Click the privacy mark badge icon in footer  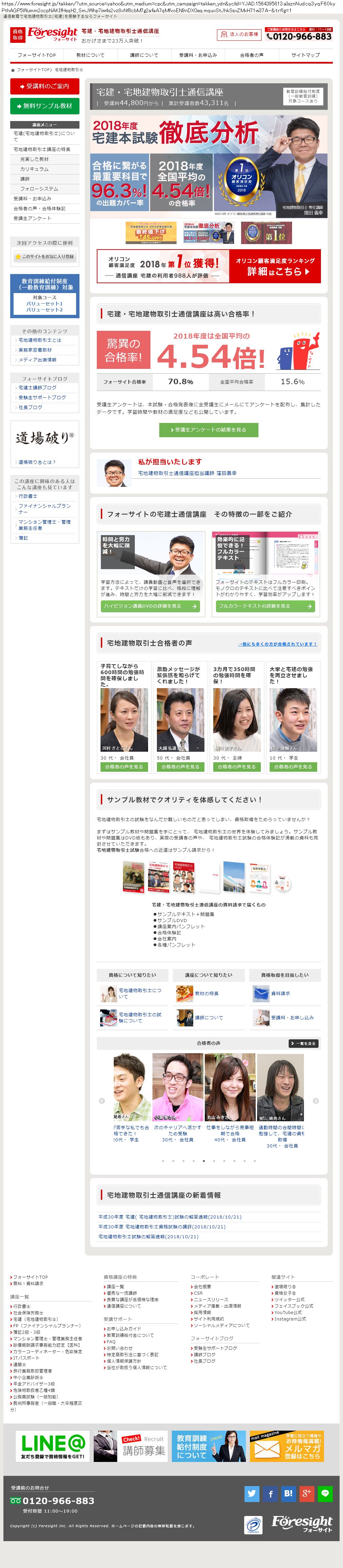253,1525
